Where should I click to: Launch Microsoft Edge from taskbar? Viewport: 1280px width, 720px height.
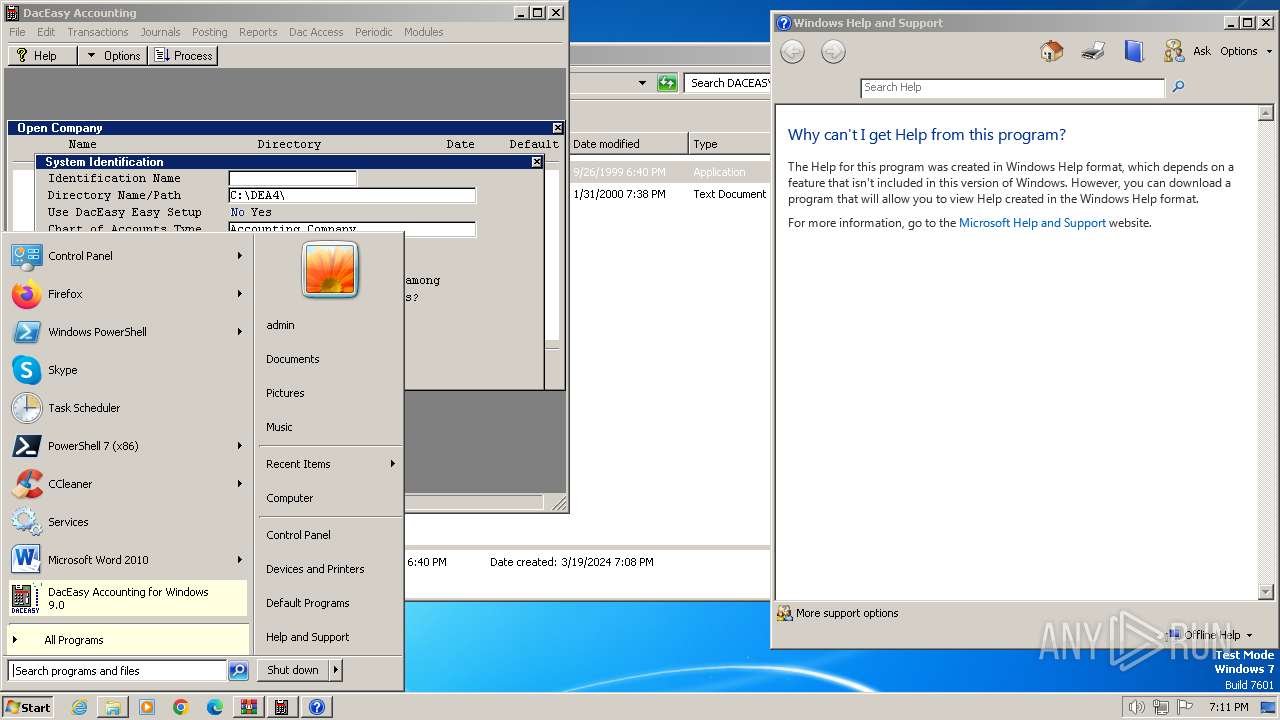click(214, 707)
